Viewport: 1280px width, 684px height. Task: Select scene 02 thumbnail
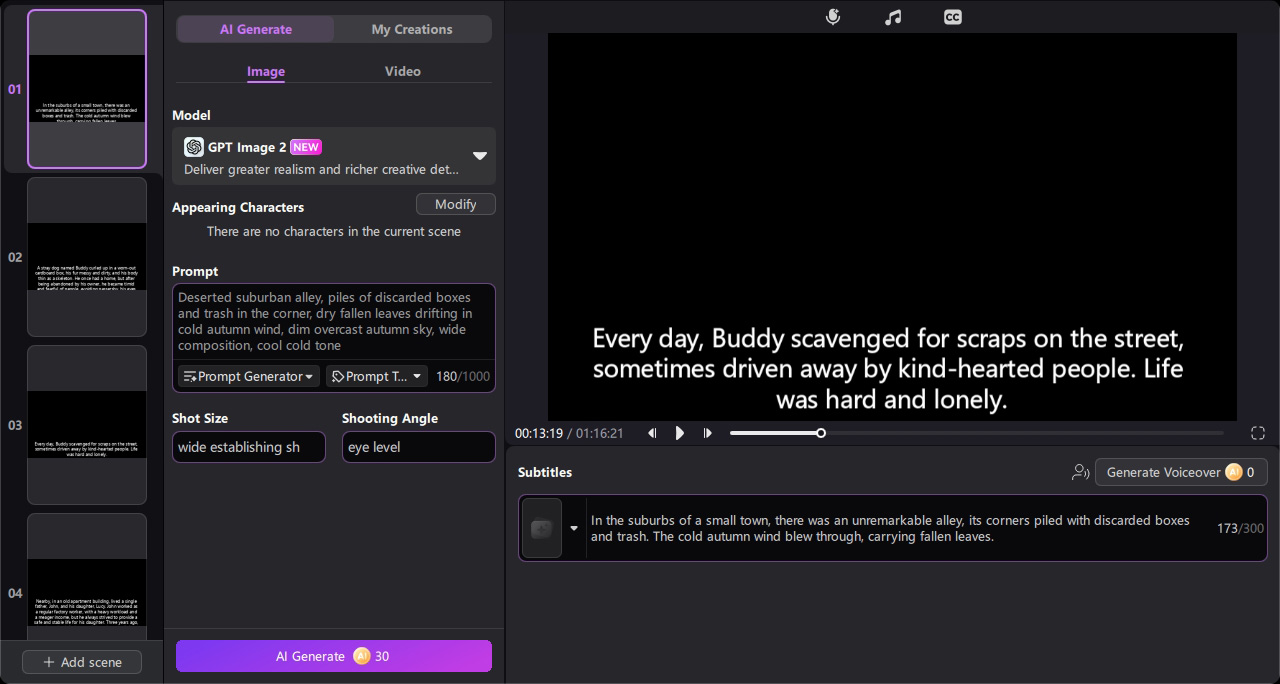pyautogui.click(x=87, y=257)
